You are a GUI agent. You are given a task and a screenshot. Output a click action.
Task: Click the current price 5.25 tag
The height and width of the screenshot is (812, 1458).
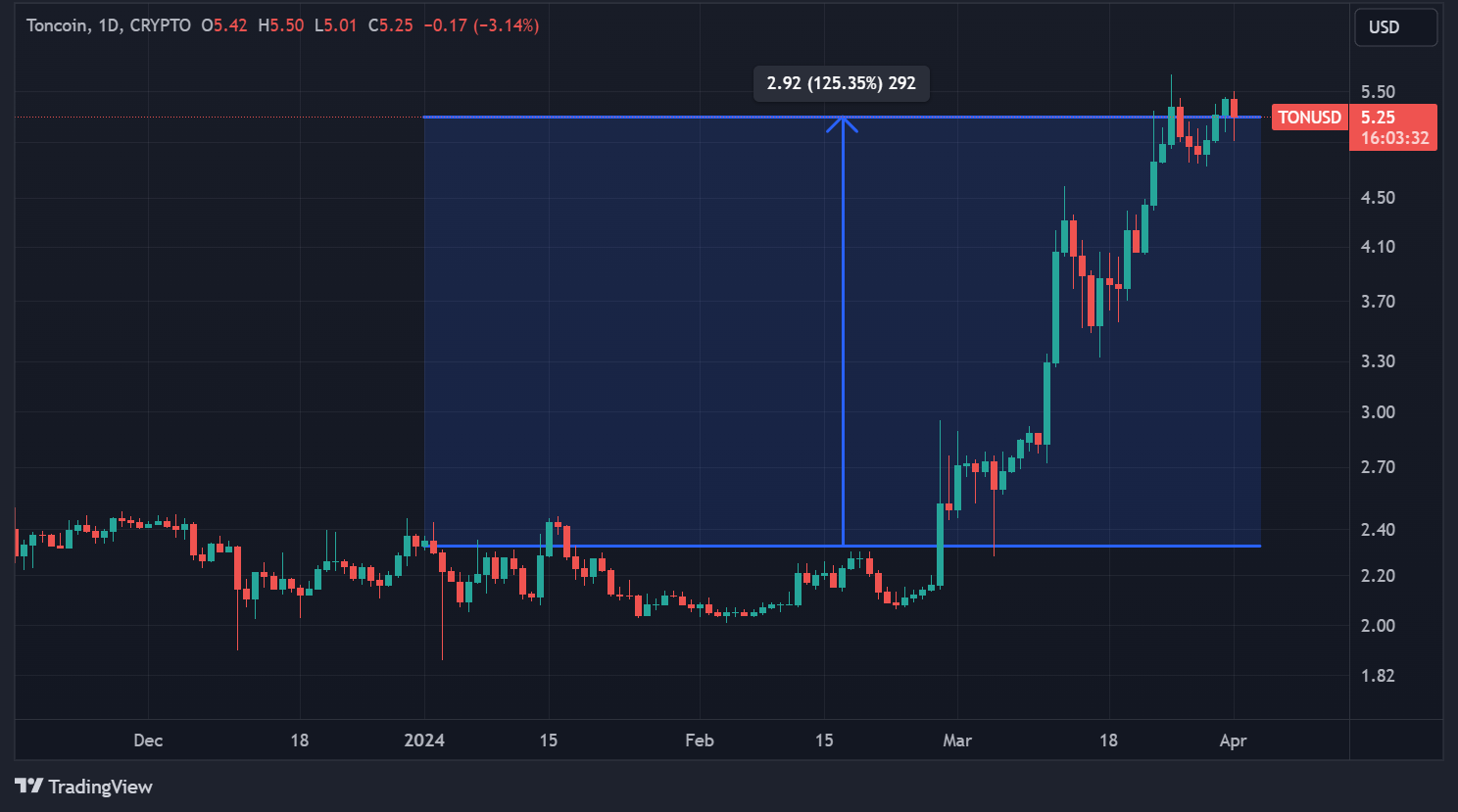(1378, 118)
